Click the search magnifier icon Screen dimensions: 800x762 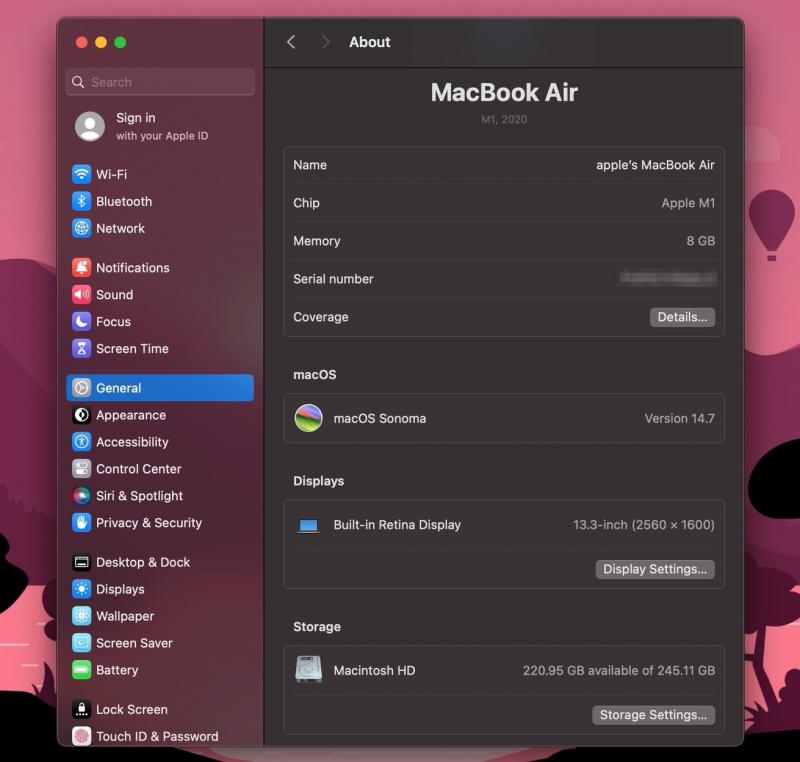[x=78, y=82]
